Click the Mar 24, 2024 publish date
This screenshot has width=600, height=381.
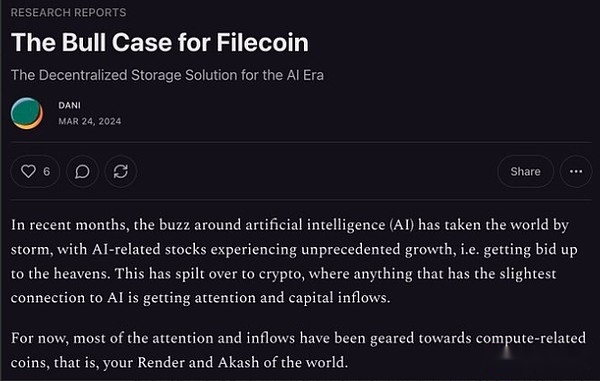pyautogui.click(x=90, y=121)
